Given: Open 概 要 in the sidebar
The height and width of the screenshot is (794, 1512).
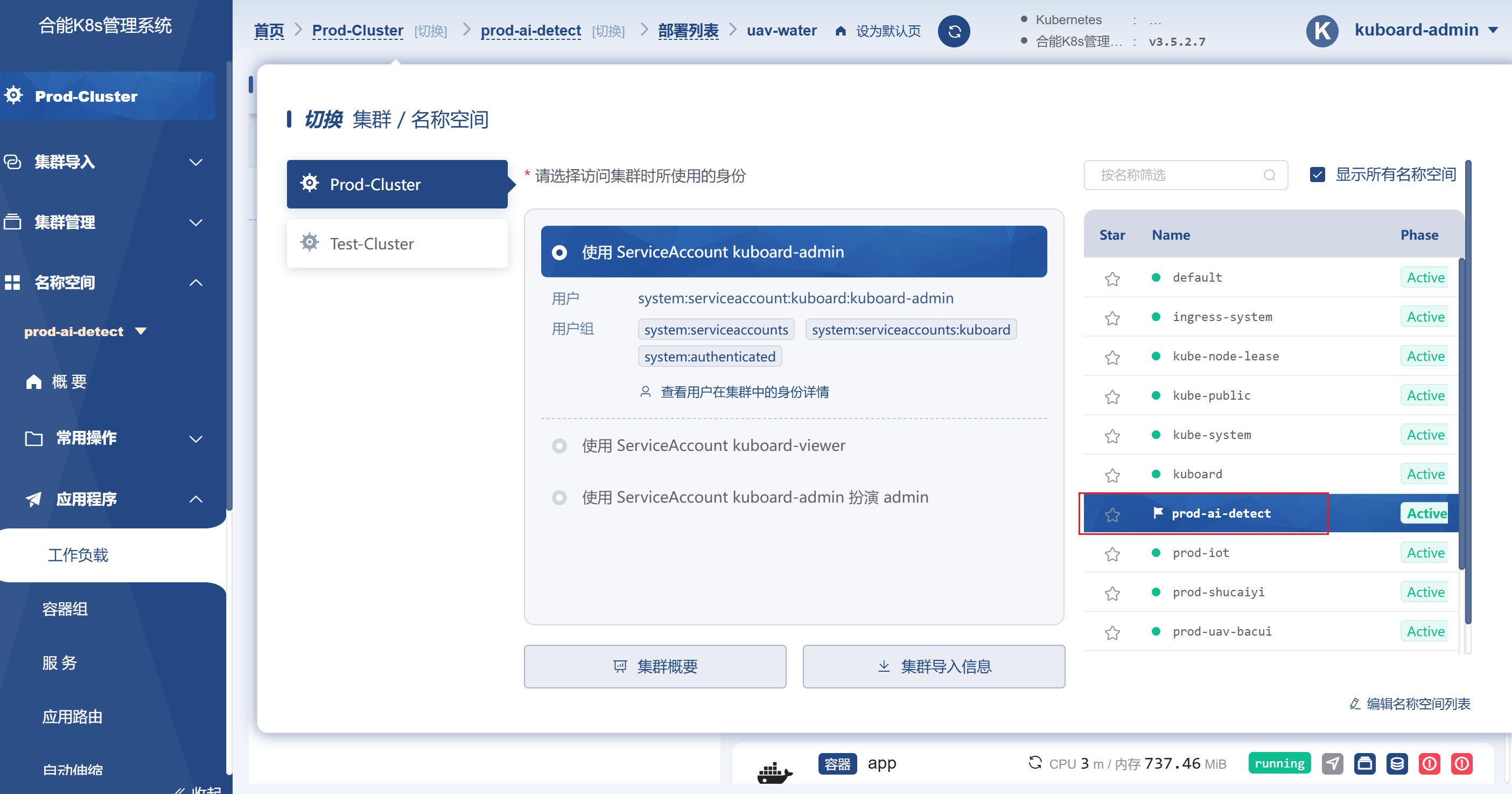Looking at the screenshot, I should [69, 382].
